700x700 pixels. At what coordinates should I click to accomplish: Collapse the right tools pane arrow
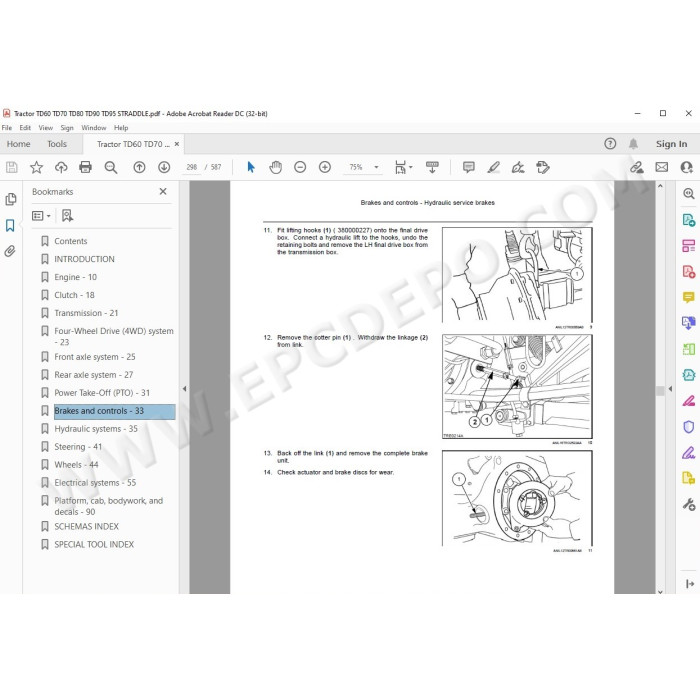click(x=670, y=389)
